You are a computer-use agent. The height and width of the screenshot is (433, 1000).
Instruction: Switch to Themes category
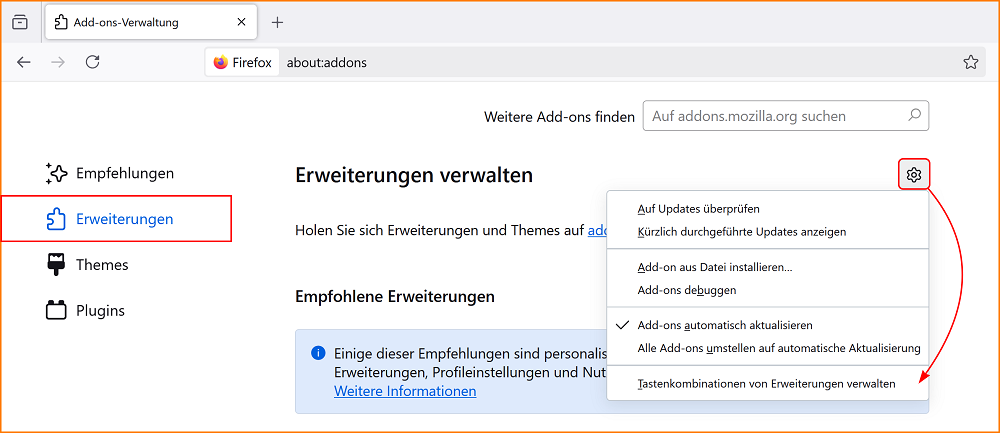click(87, 265)
